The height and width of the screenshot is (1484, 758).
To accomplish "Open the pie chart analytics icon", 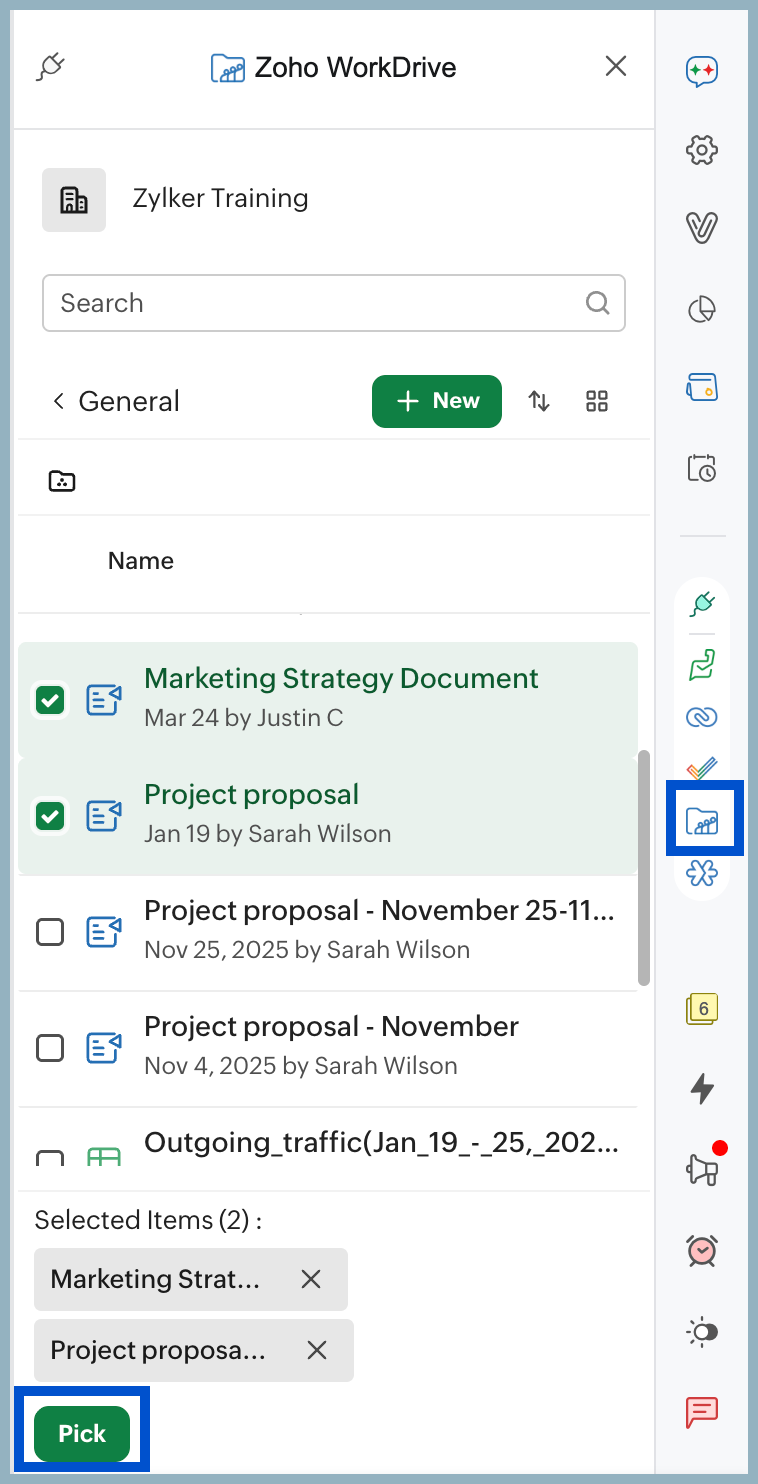I will tap(702, 309).
